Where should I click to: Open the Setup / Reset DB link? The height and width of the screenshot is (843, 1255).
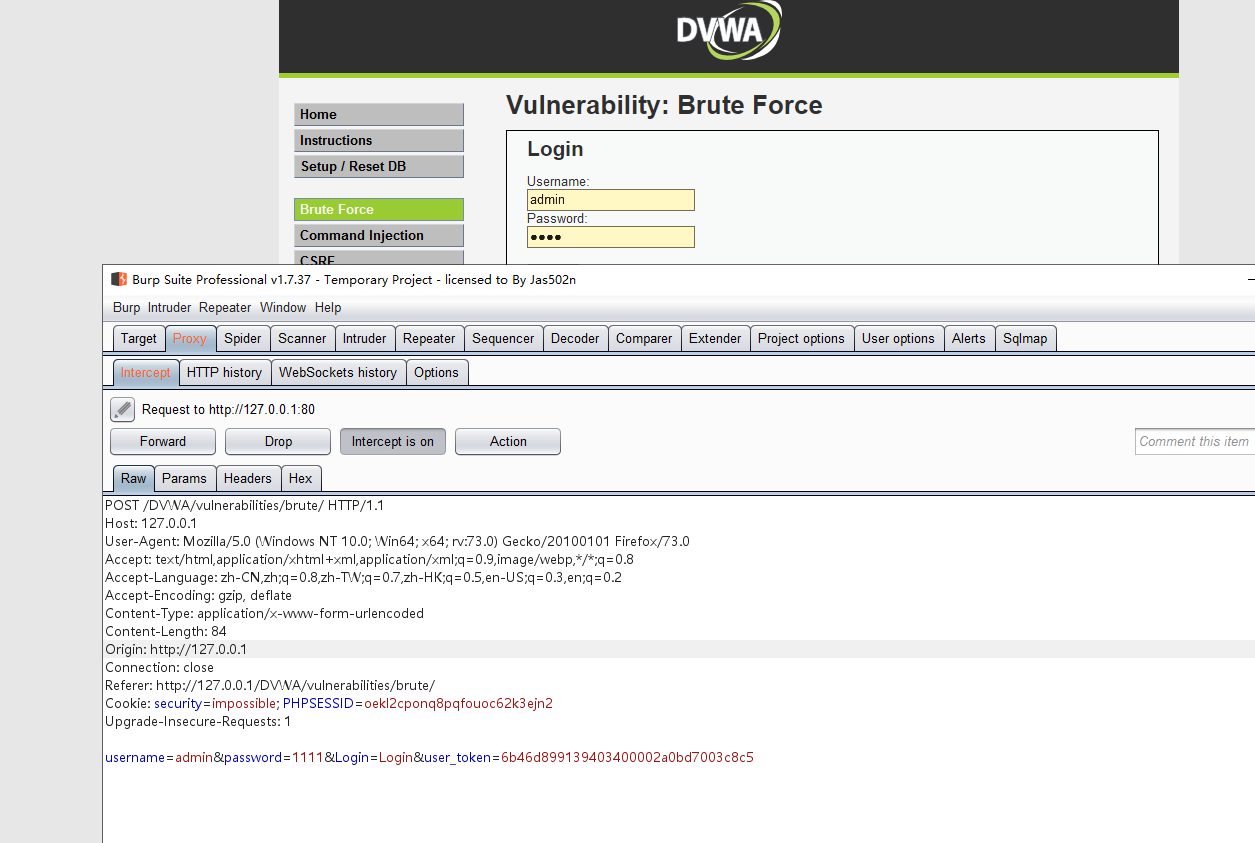tap(379, 166)
